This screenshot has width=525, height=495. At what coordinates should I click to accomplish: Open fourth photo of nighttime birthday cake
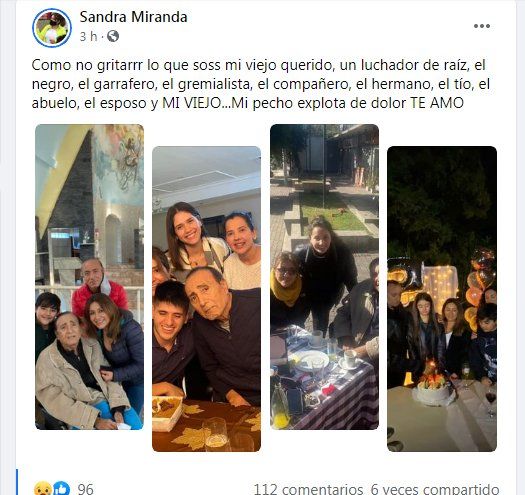tap(442, 299)
